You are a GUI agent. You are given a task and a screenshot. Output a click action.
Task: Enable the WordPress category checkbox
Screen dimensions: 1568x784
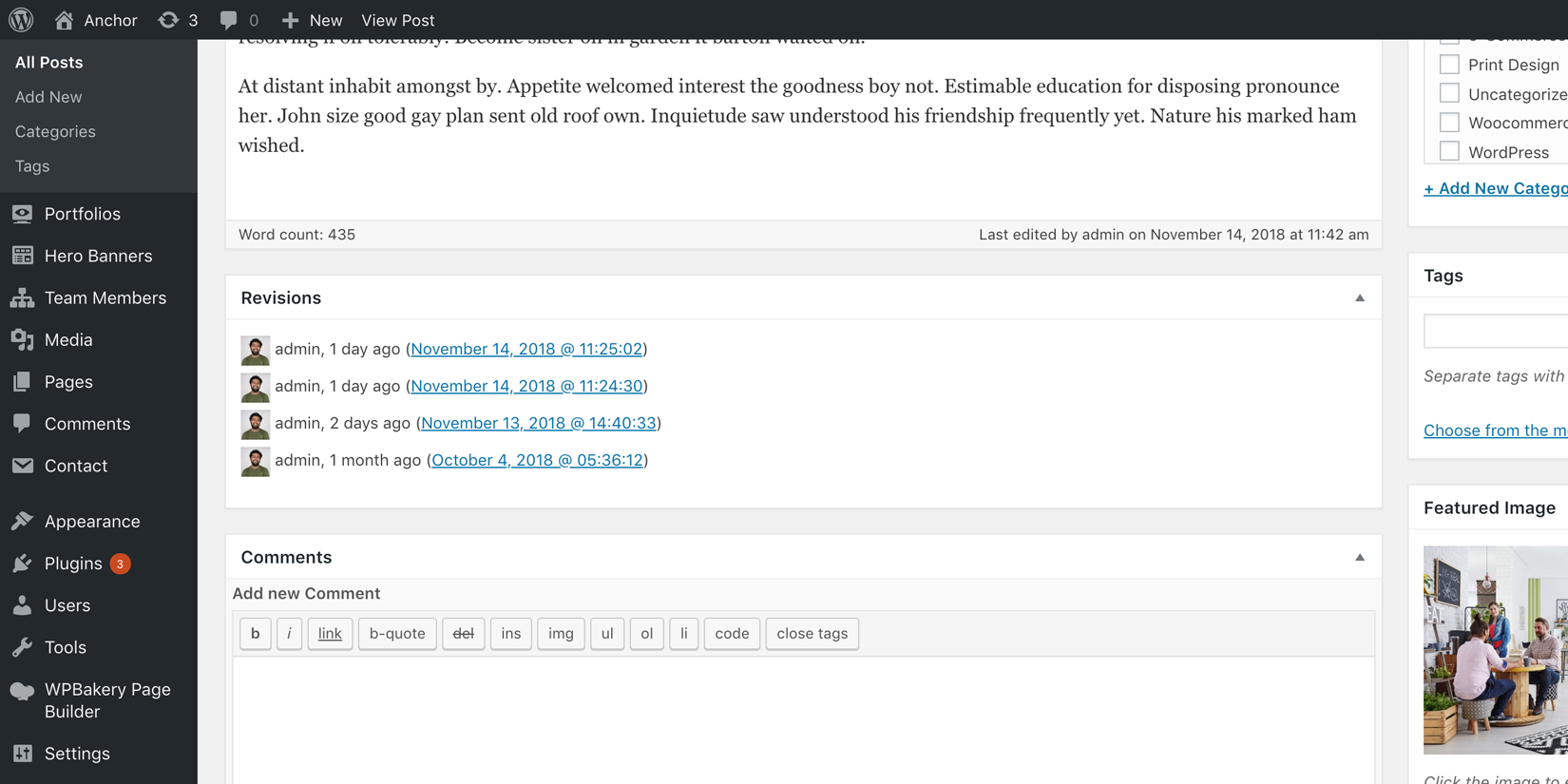(x=1449, y=151)
